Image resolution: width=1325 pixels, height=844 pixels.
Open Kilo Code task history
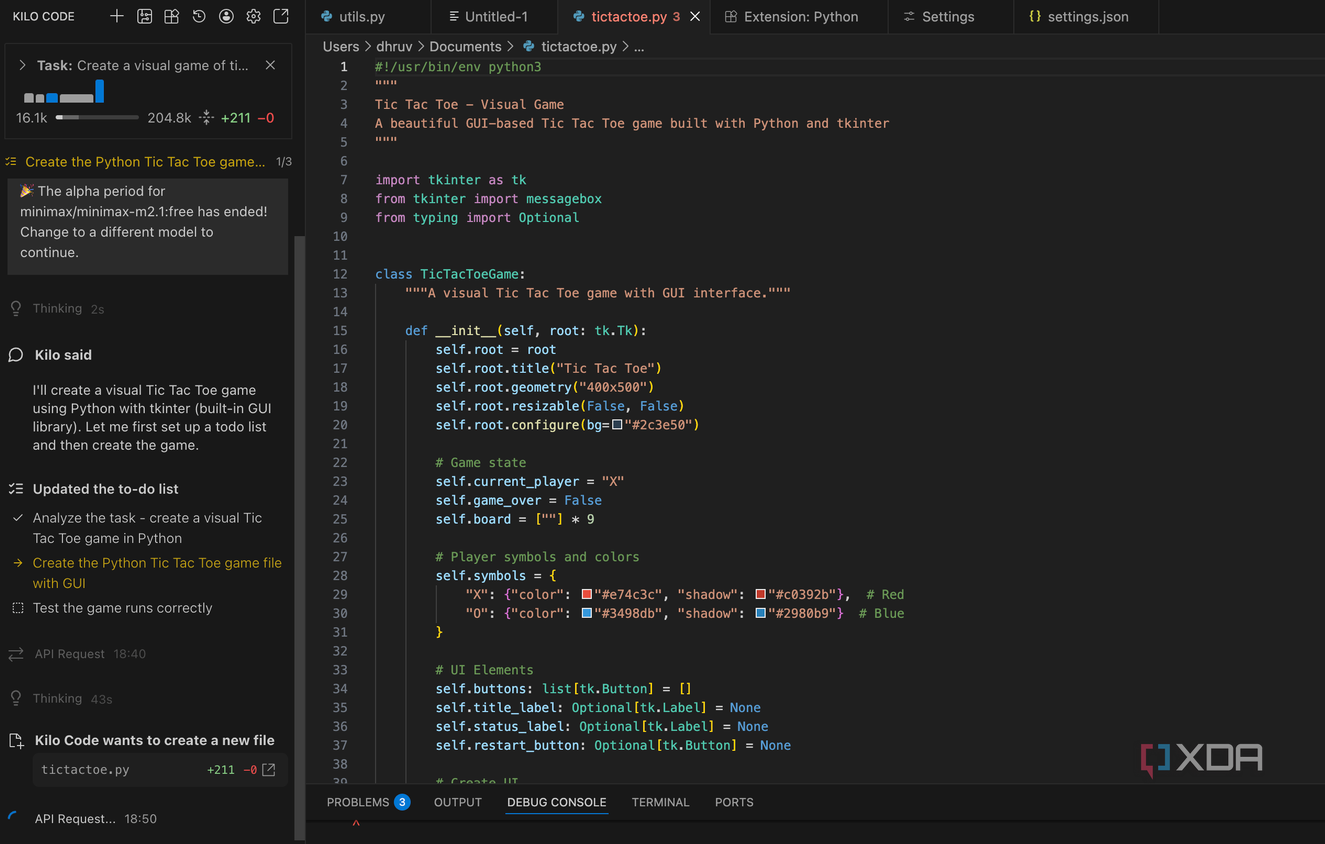pos(199,16)
